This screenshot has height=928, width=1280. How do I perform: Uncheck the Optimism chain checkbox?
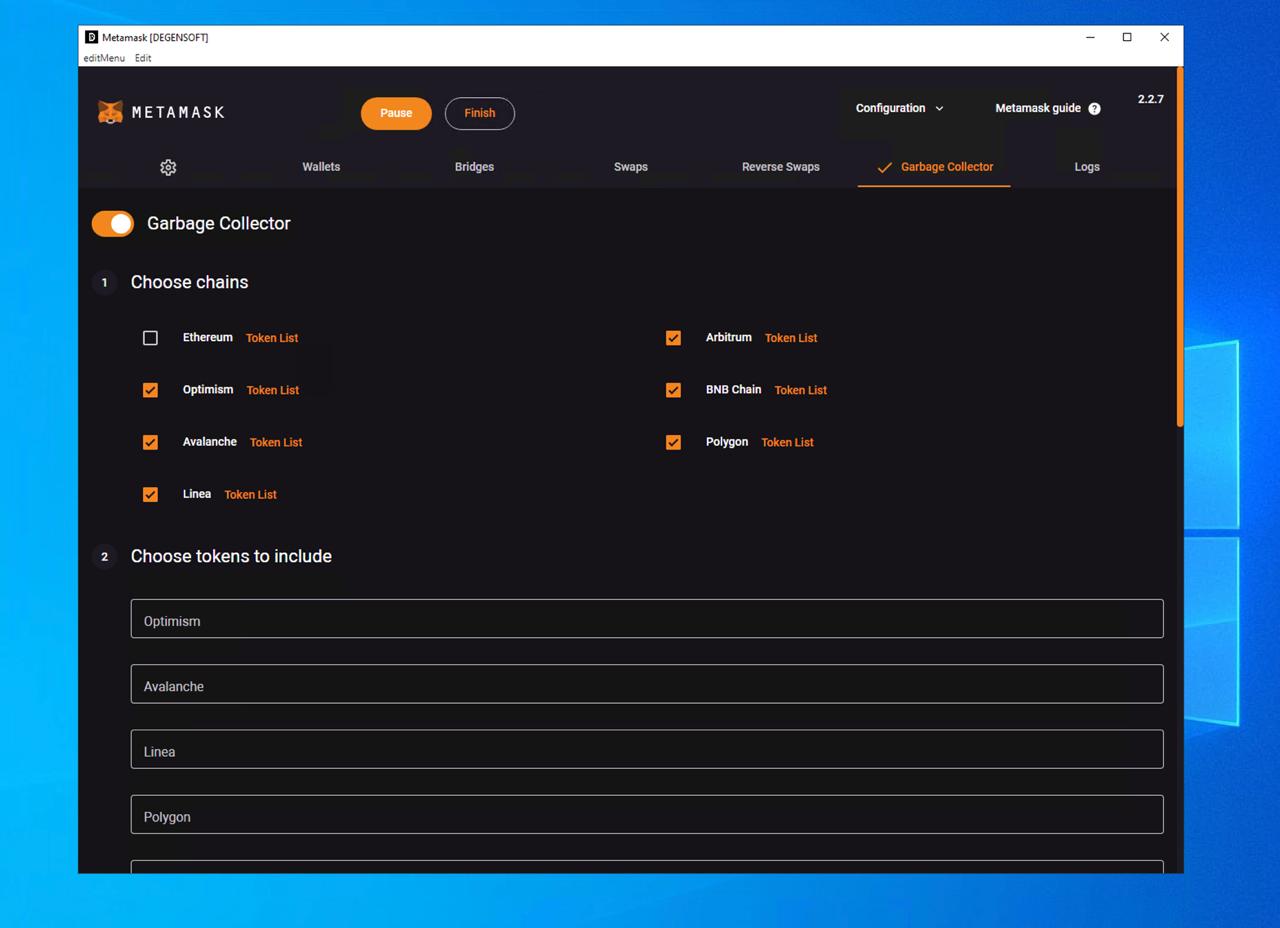150,390
